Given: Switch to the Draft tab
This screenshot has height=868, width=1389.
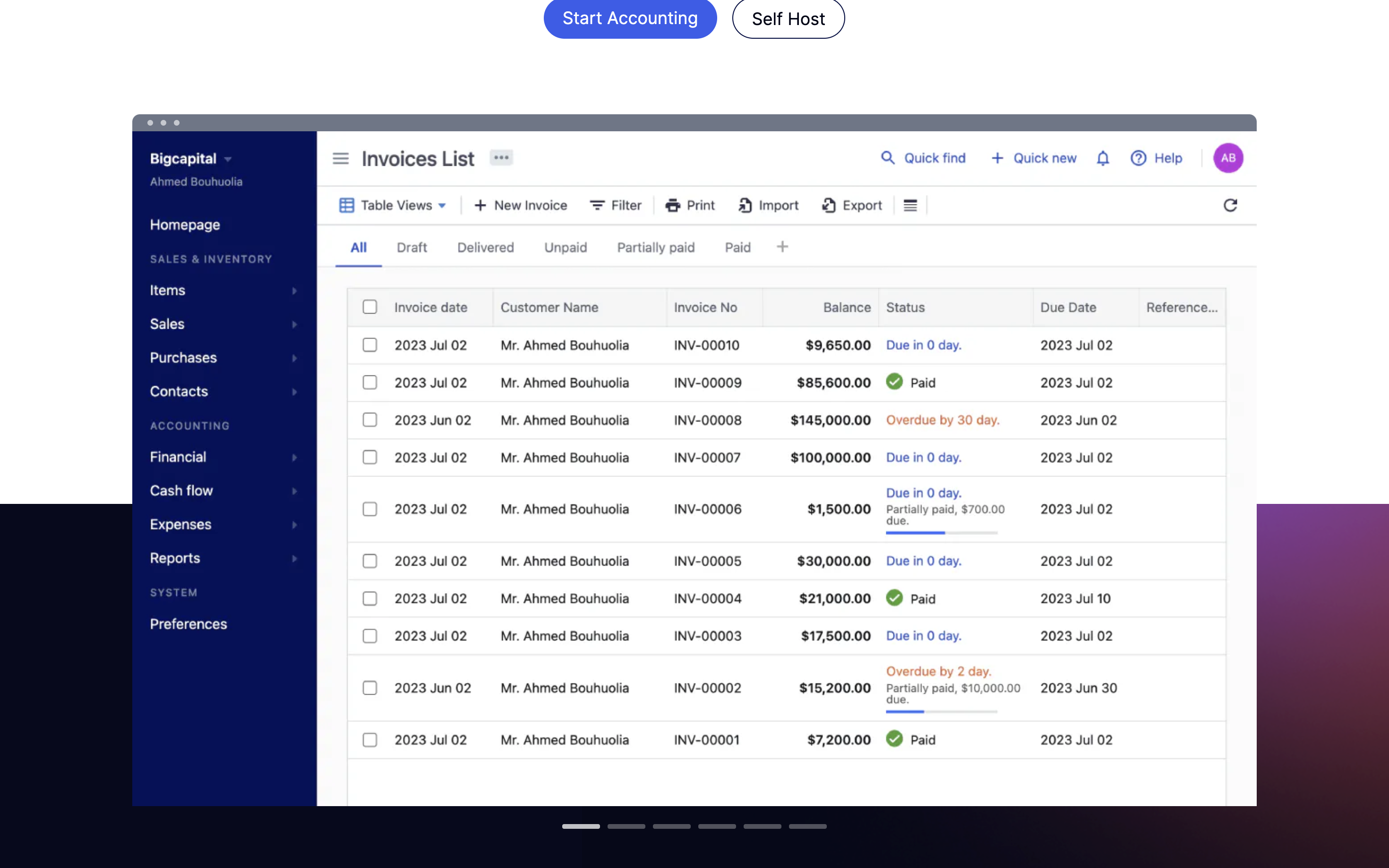Looking at the screenshot, I should coord(412,247).
